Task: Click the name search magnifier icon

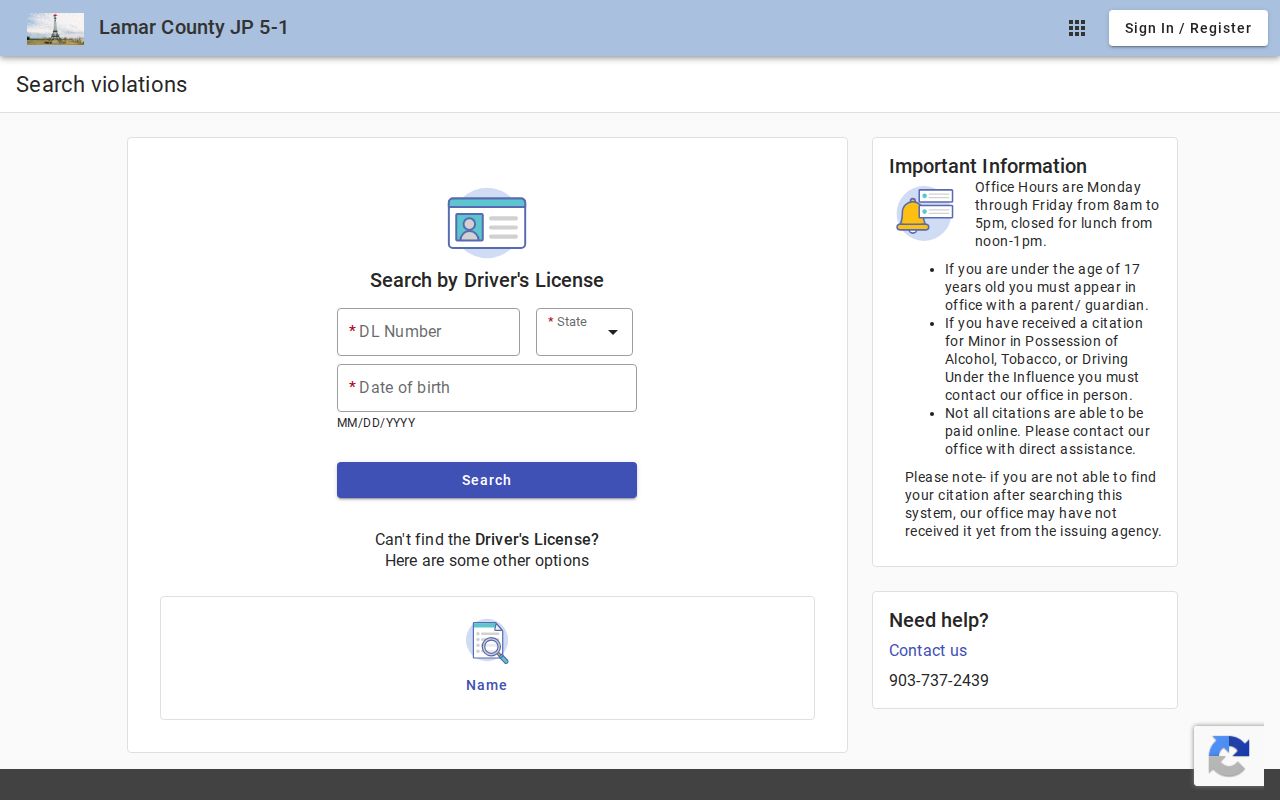Action: point(487,642)
